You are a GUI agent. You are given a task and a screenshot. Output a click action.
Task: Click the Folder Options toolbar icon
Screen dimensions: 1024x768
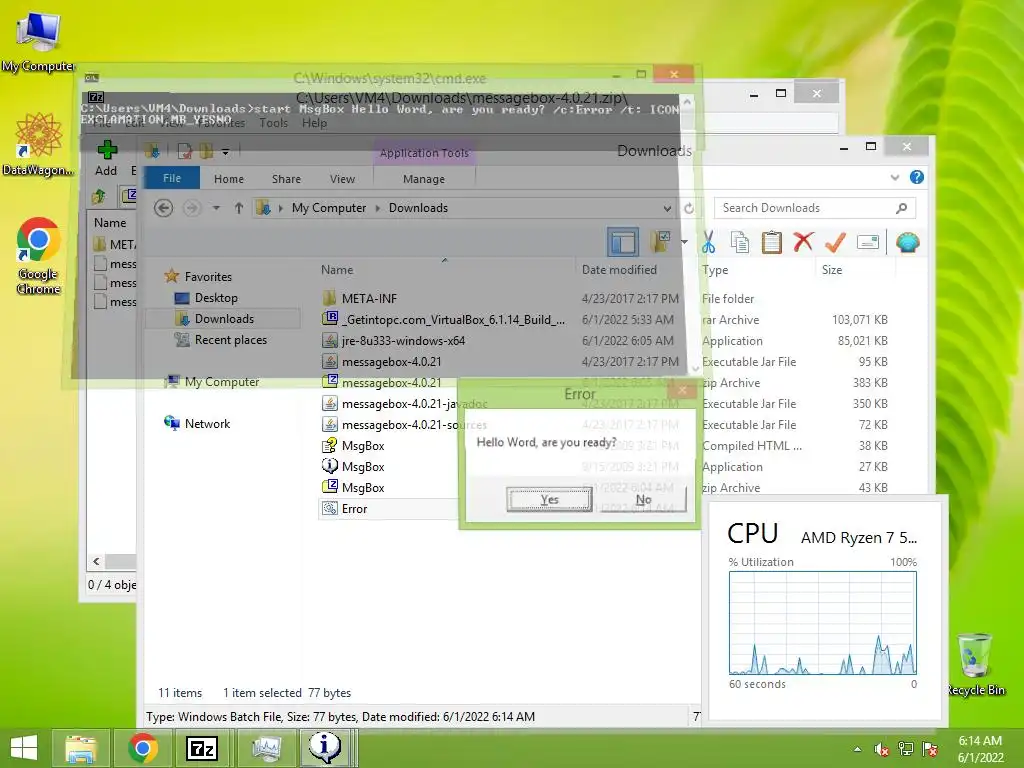(x=661, y=242)
